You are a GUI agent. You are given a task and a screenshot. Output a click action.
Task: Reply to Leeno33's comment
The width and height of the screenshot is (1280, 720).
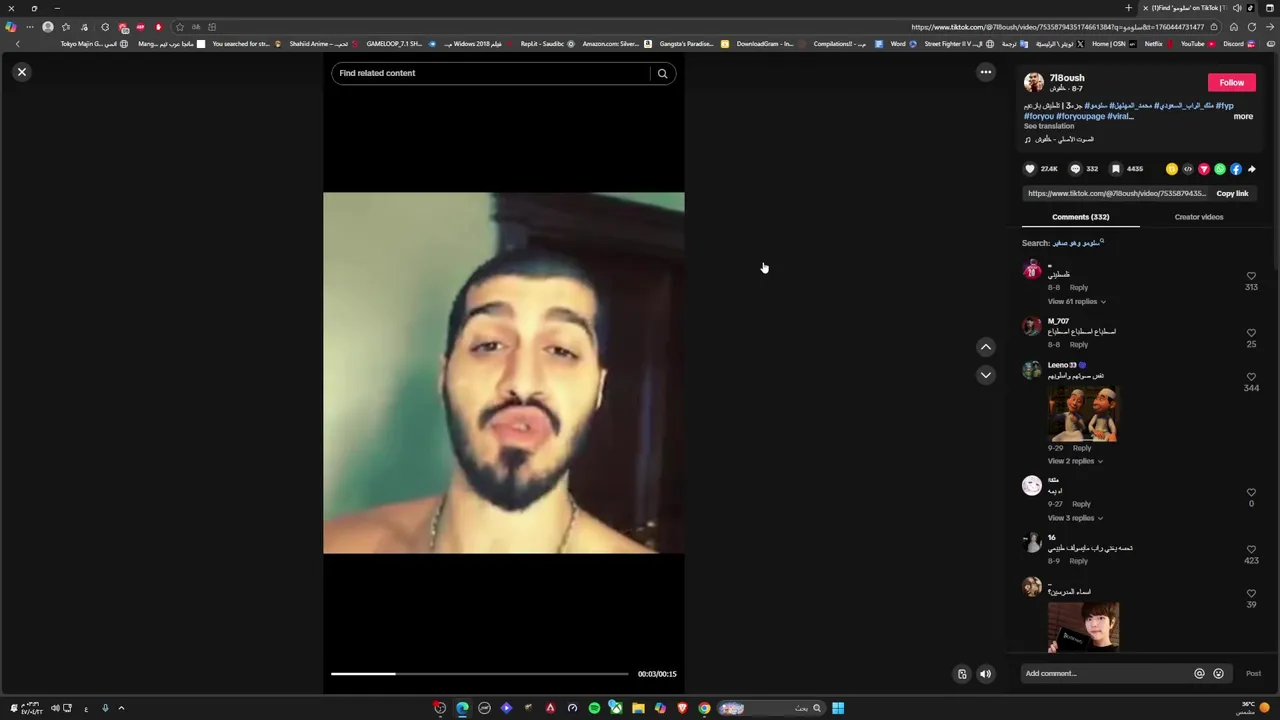[x=1082, y=448]
